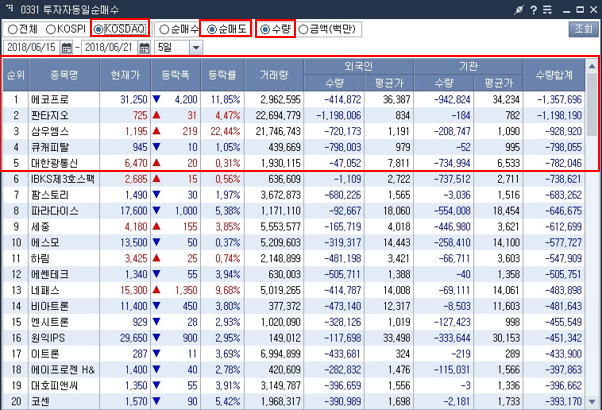The height and width of the screenshot is (410, 602).
Task: Select stock row 세중
Action: click(x=294, y=226)
